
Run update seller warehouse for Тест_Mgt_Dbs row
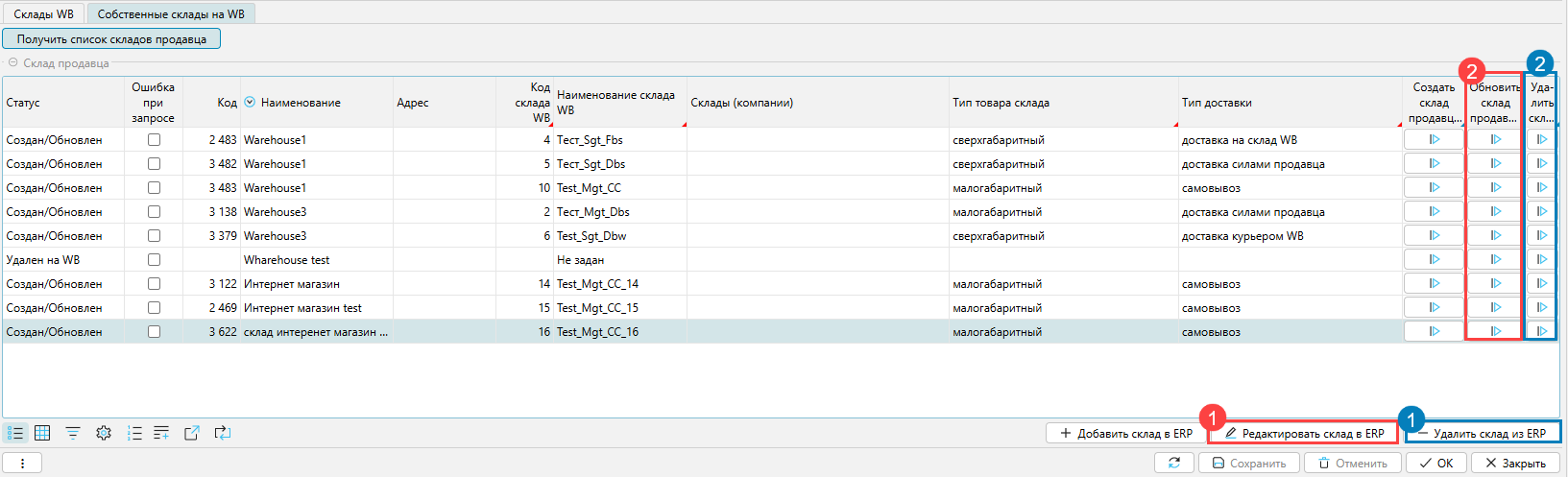pos(1495,211)
